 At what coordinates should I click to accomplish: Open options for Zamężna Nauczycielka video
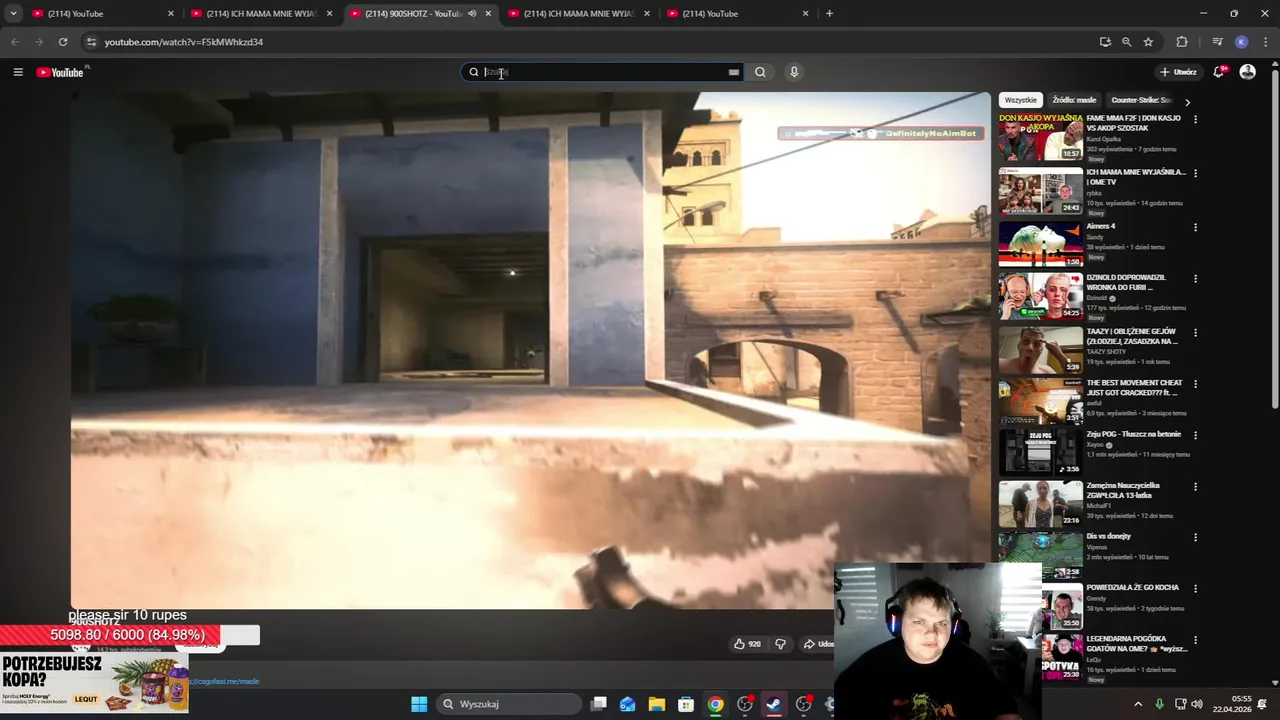(1195, 487)
